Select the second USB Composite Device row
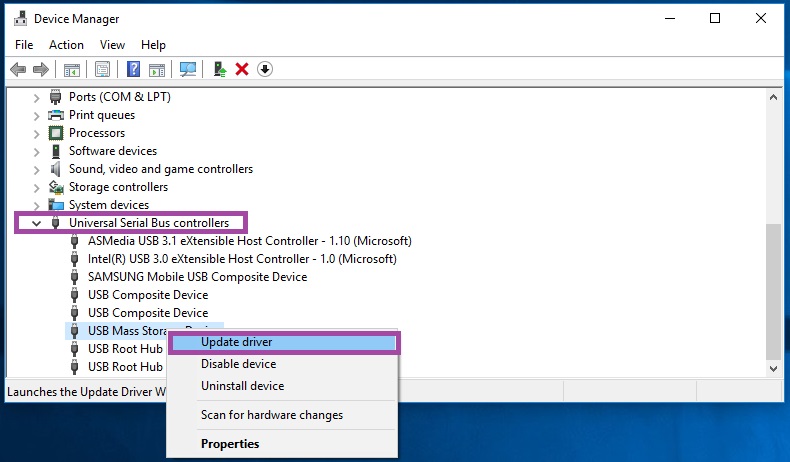790x462 pixels. [x=148, y=313]
